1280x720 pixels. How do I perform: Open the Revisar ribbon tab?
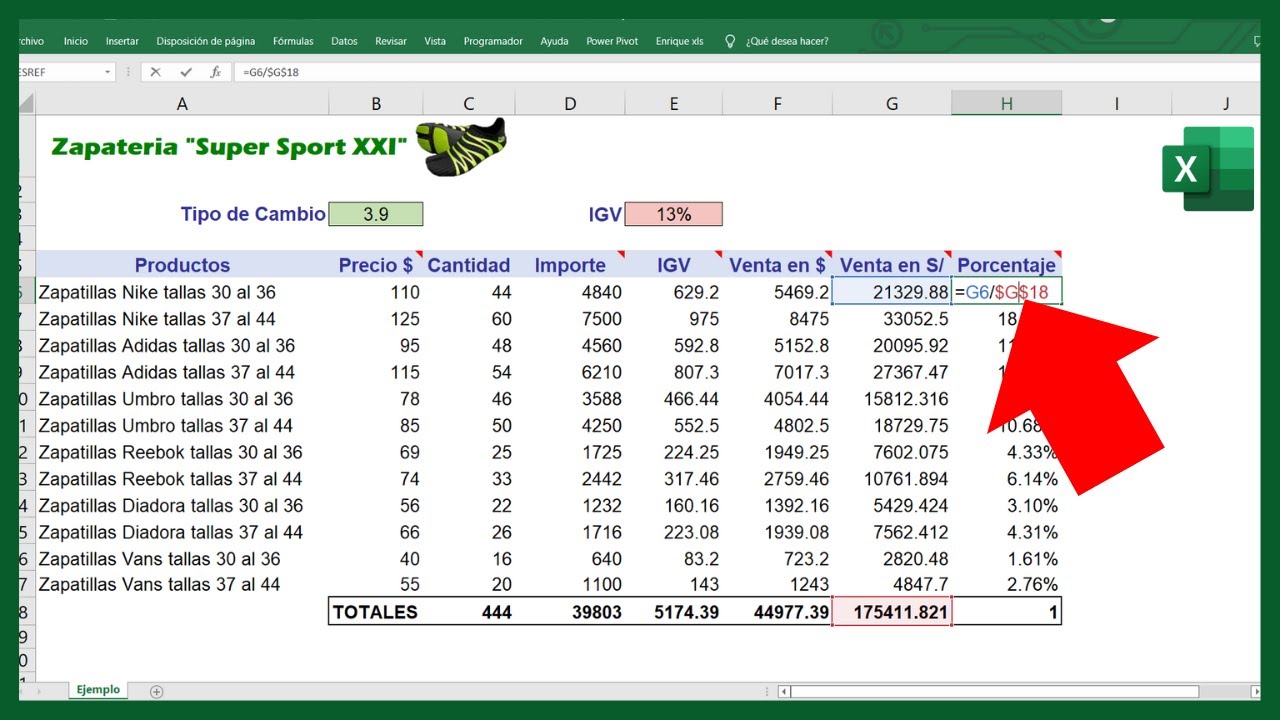[x=391, y=41]
